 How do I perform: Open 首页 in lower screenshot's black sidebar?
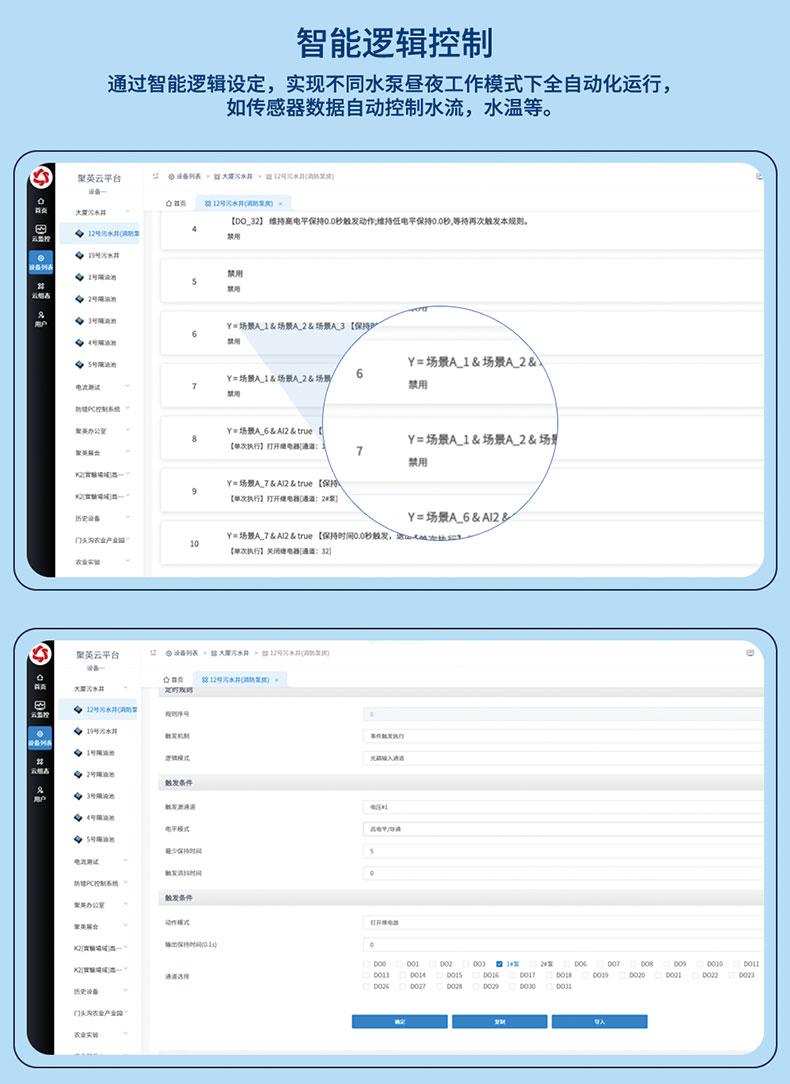click(41, 682)
